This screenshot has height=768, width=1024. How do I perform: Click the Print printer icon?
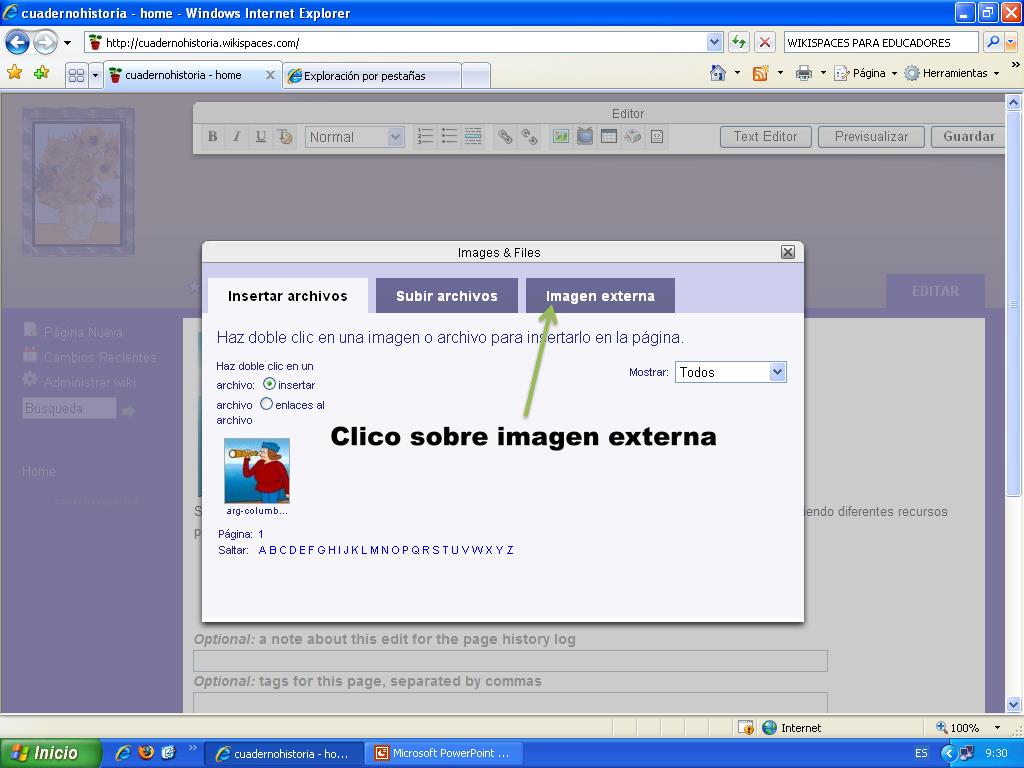[803, 73]
